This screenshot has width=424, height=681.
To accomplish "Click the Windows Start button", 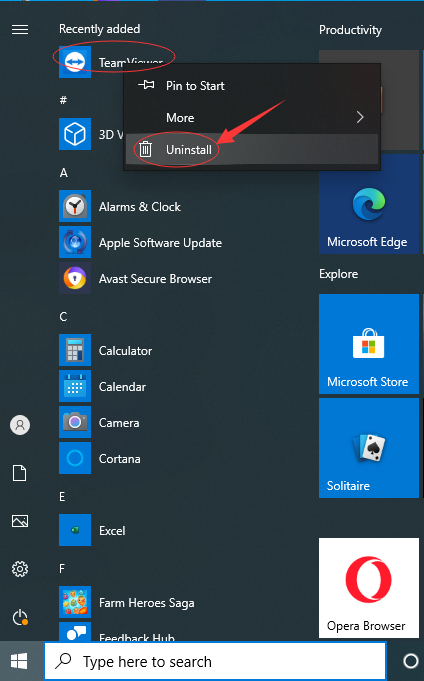I will 19,661.
